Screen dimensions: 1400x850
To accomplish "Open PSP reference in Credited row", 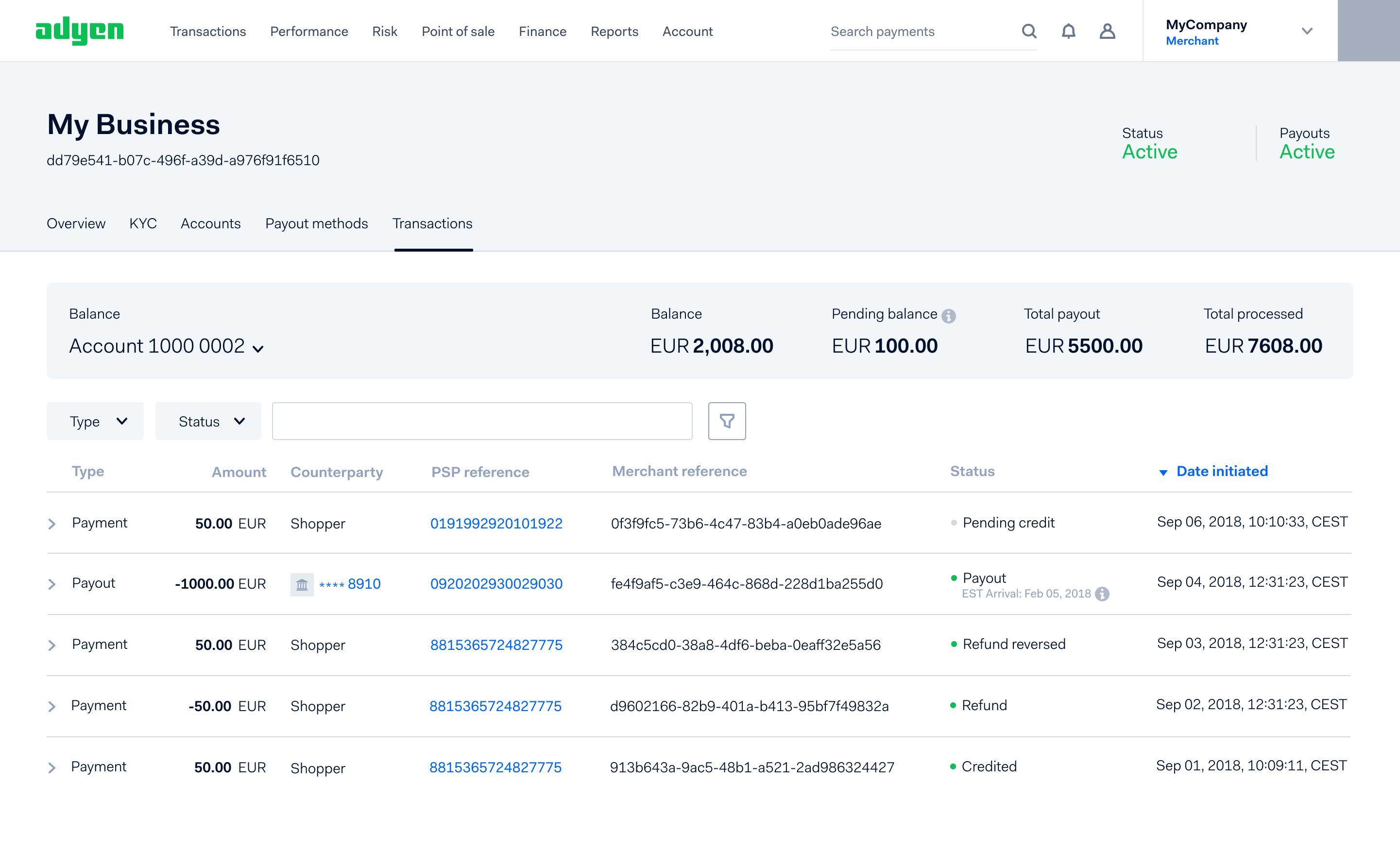I will [x=495, y=767].
